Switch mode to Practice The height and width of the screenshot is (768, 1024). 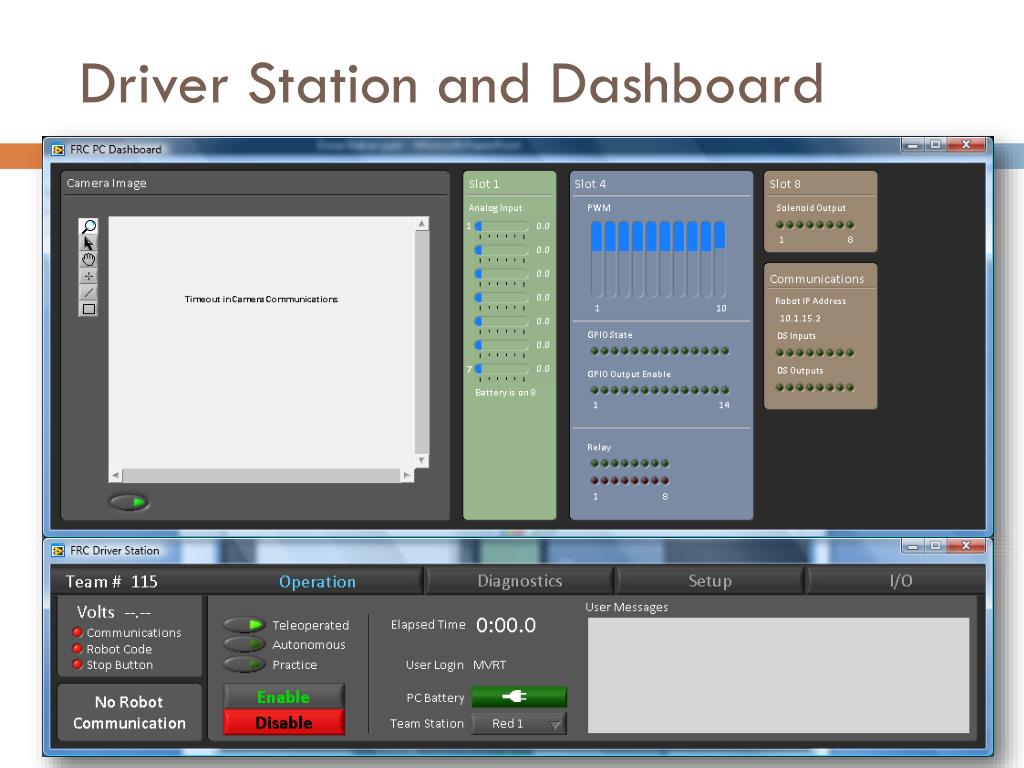point(244,665)
